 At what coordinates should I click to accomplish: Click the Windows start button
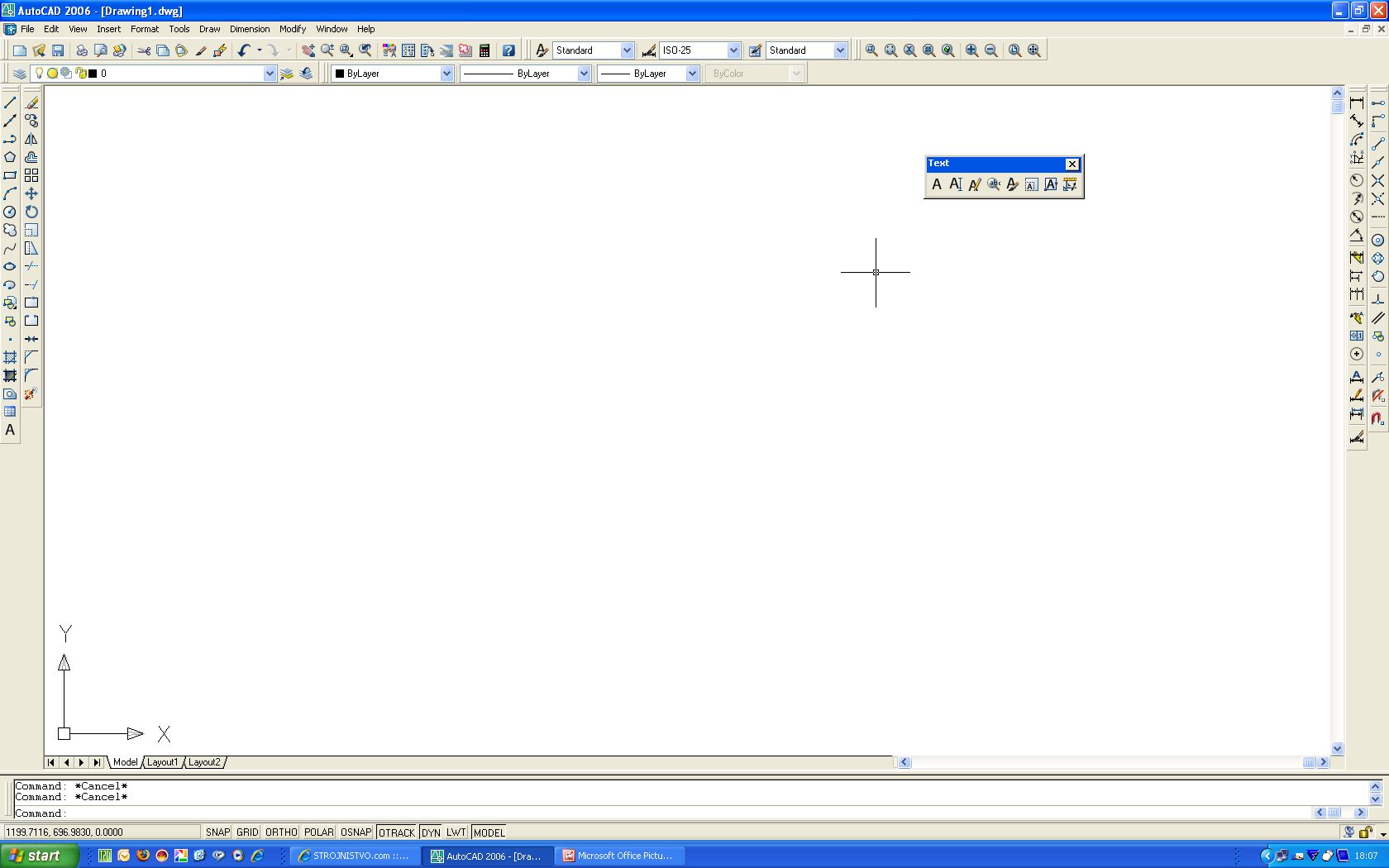40,856
